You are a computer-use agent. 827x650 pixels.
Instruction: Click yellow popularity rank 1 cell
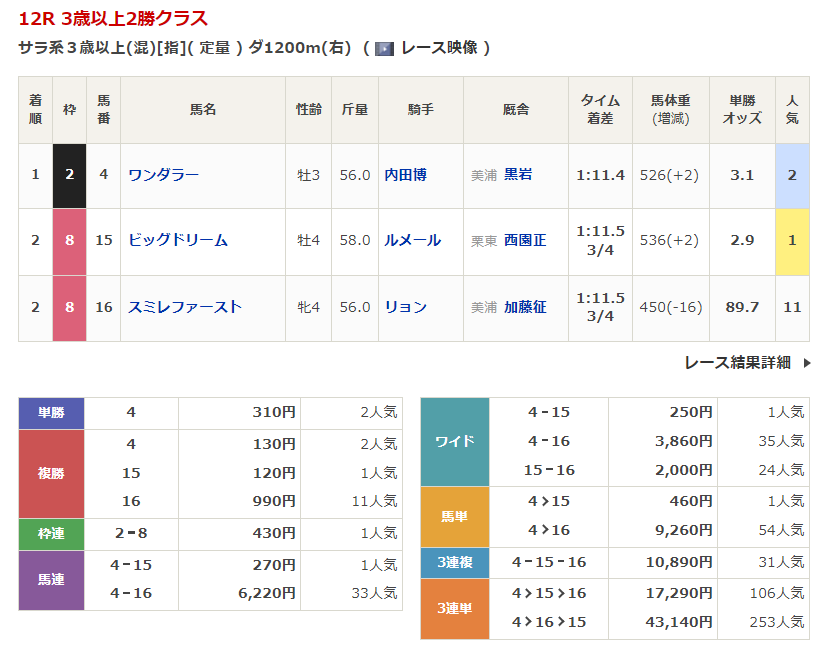[792, 241]
